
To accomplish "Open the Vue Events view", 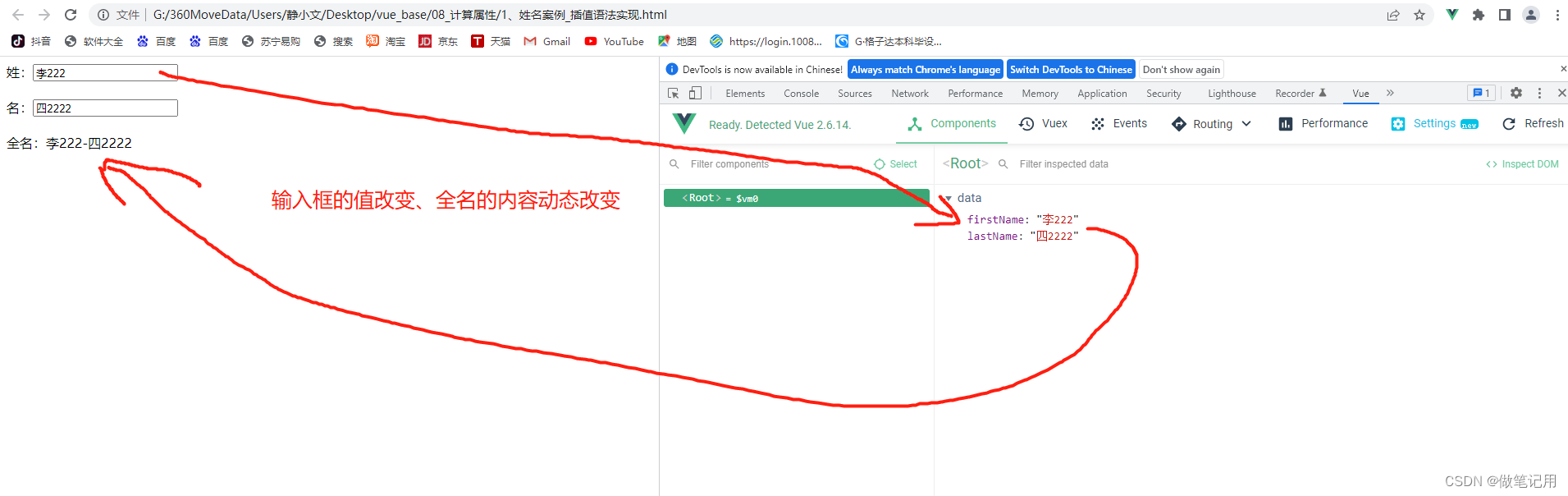I will pyautogui.click(x=1118, y=123).
